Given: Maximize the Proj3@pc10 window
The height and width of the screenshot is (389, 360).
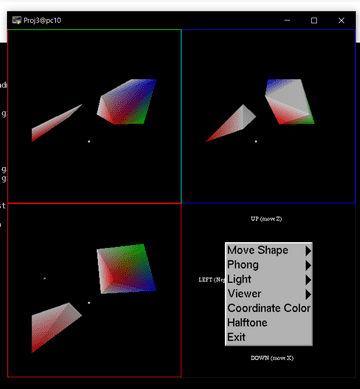Looking at the screenshot, I should 314,21.
